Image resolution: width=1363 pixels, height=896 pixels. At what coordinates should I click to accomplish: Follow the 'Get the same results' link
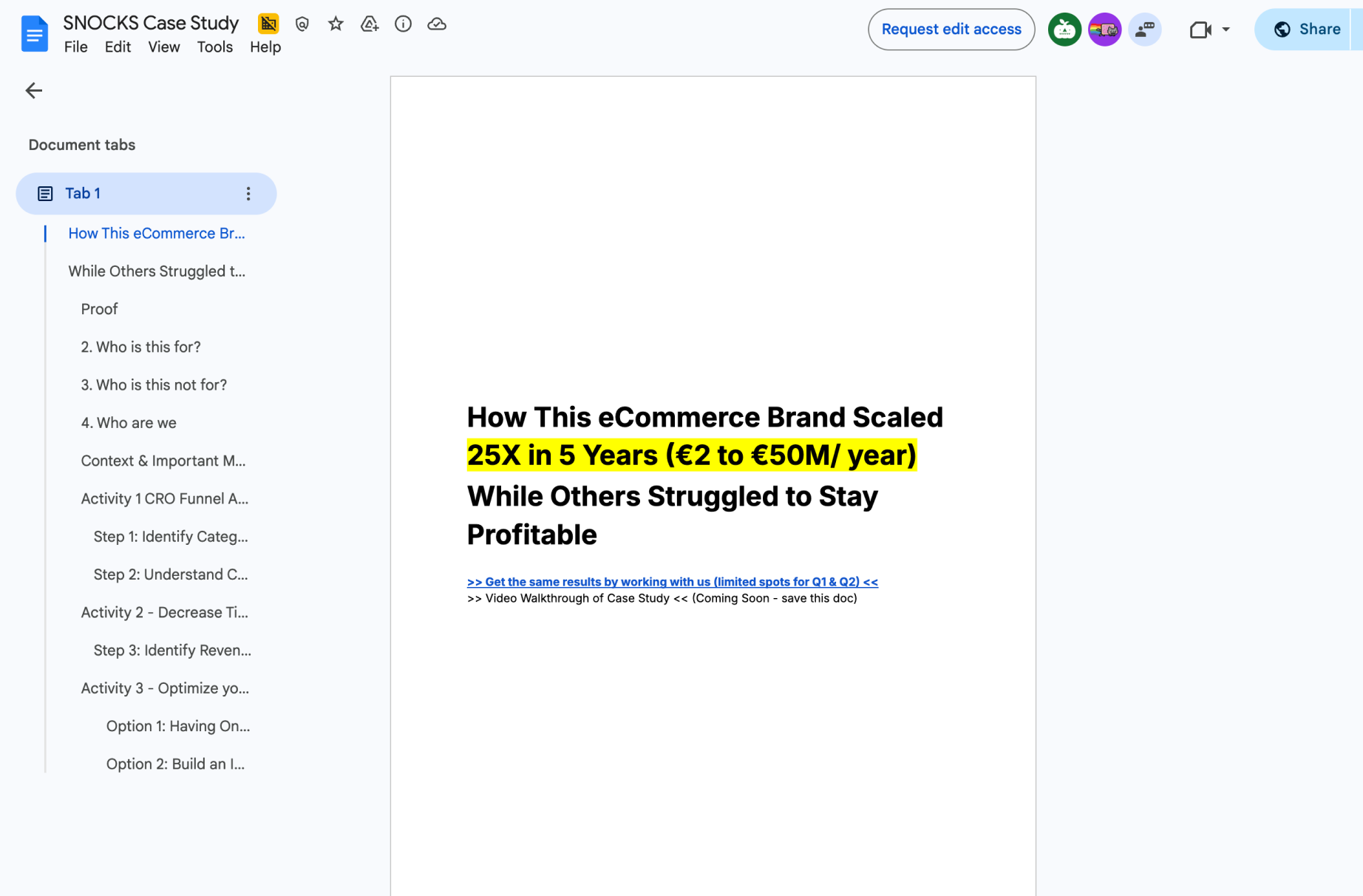tap(672, 582)
